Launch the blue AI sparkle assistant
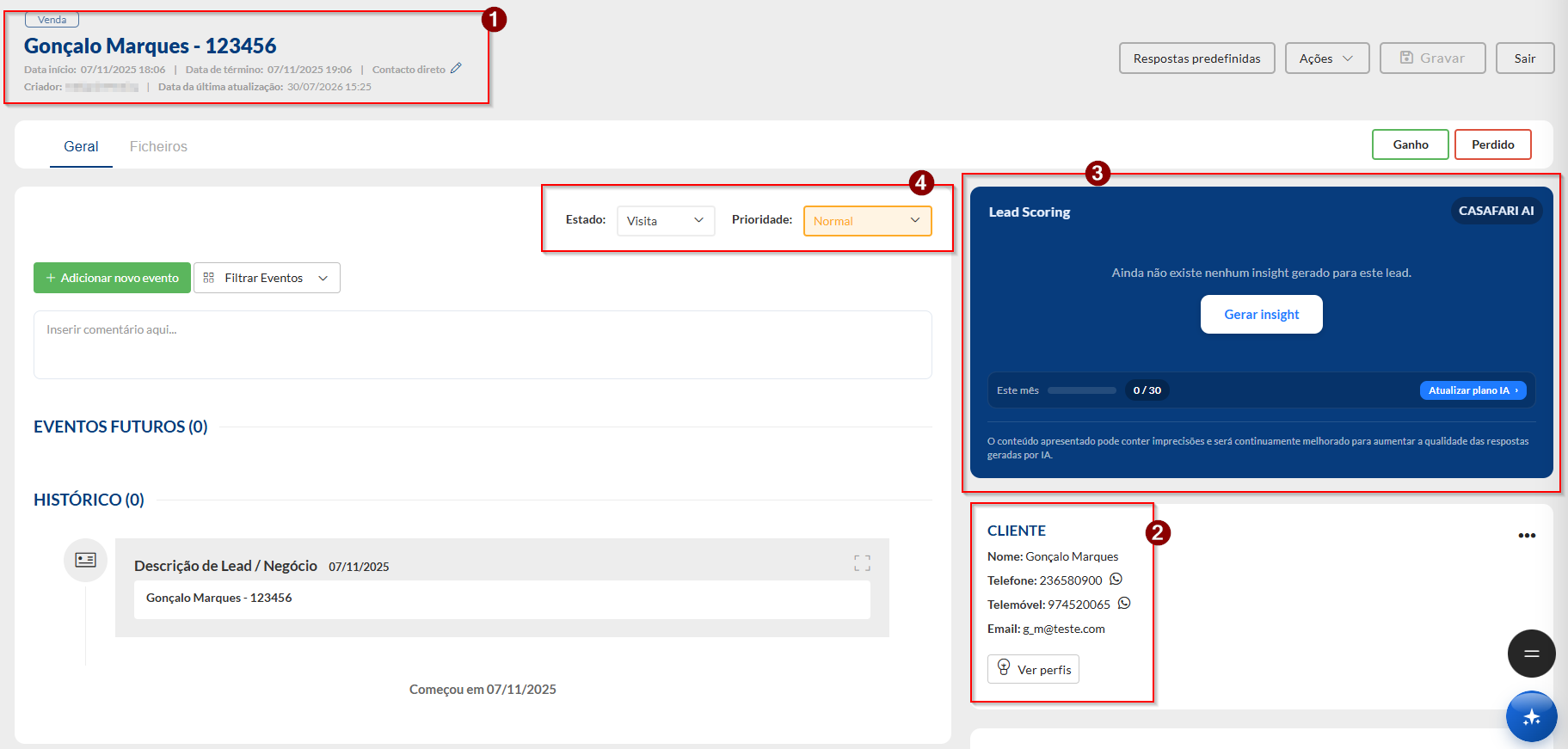Screen dimensions: 1568x749 (x=1531, y=716)
